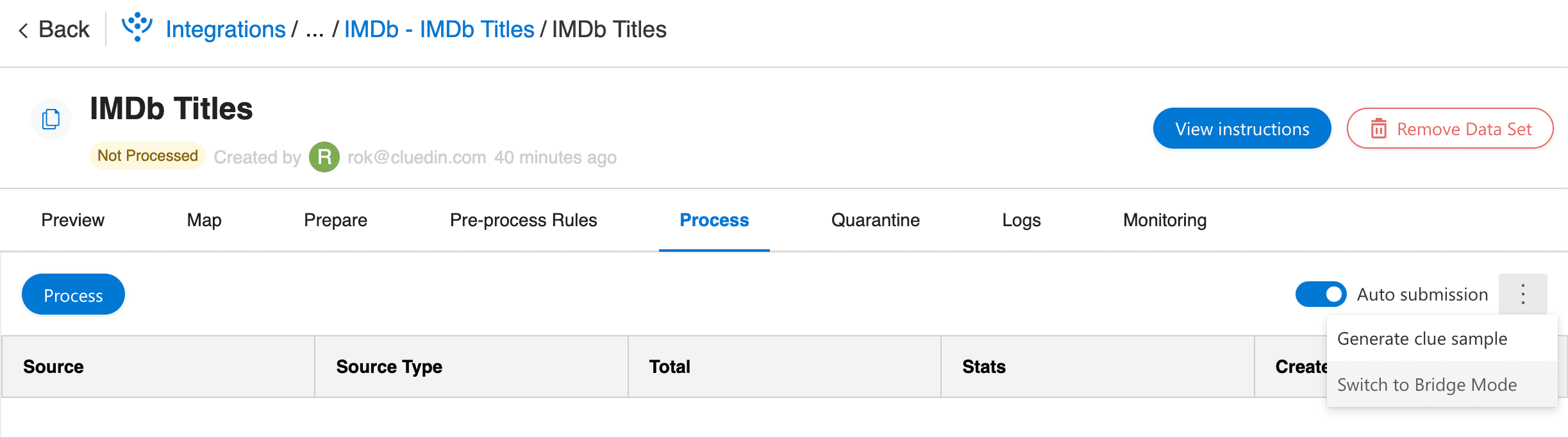The height and width of the screenshot is (437, 1568).
Task: Click the back chevron arrow
Action: [24, 30]
